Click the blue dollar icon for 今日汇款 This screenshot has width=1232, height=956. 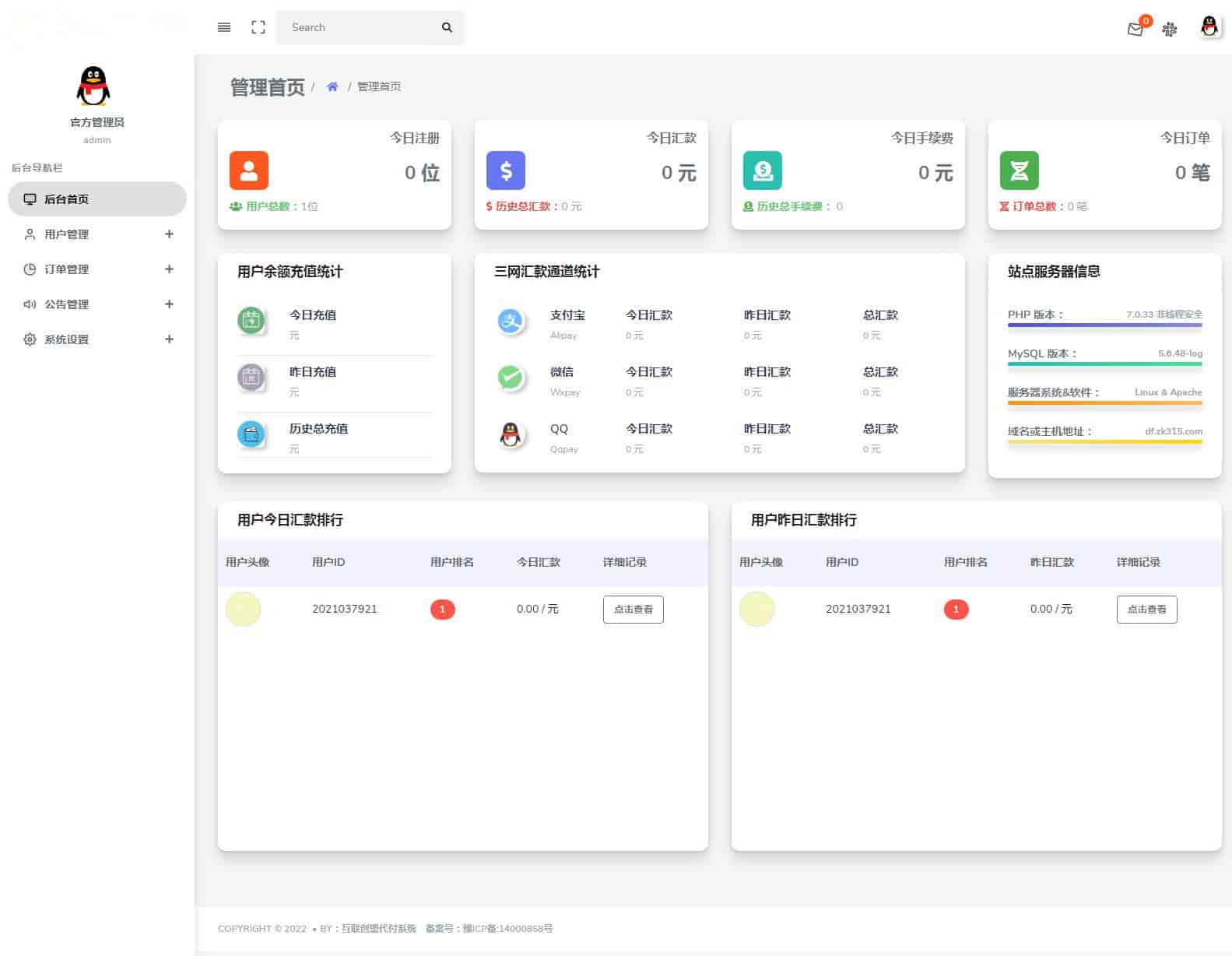point(506,170)
